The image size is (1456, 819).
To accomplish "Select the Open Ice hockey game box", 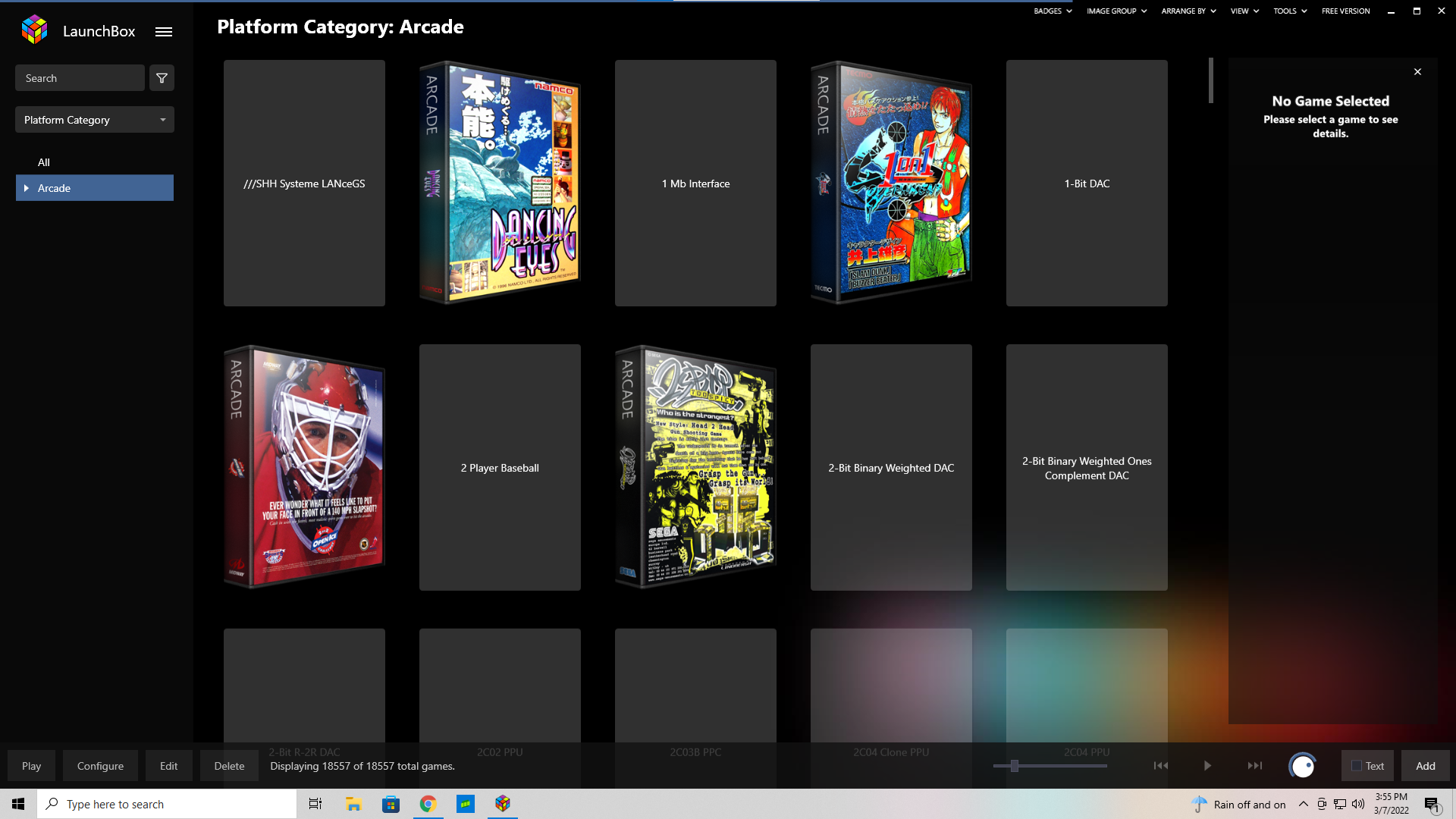I will click(304, 467).
